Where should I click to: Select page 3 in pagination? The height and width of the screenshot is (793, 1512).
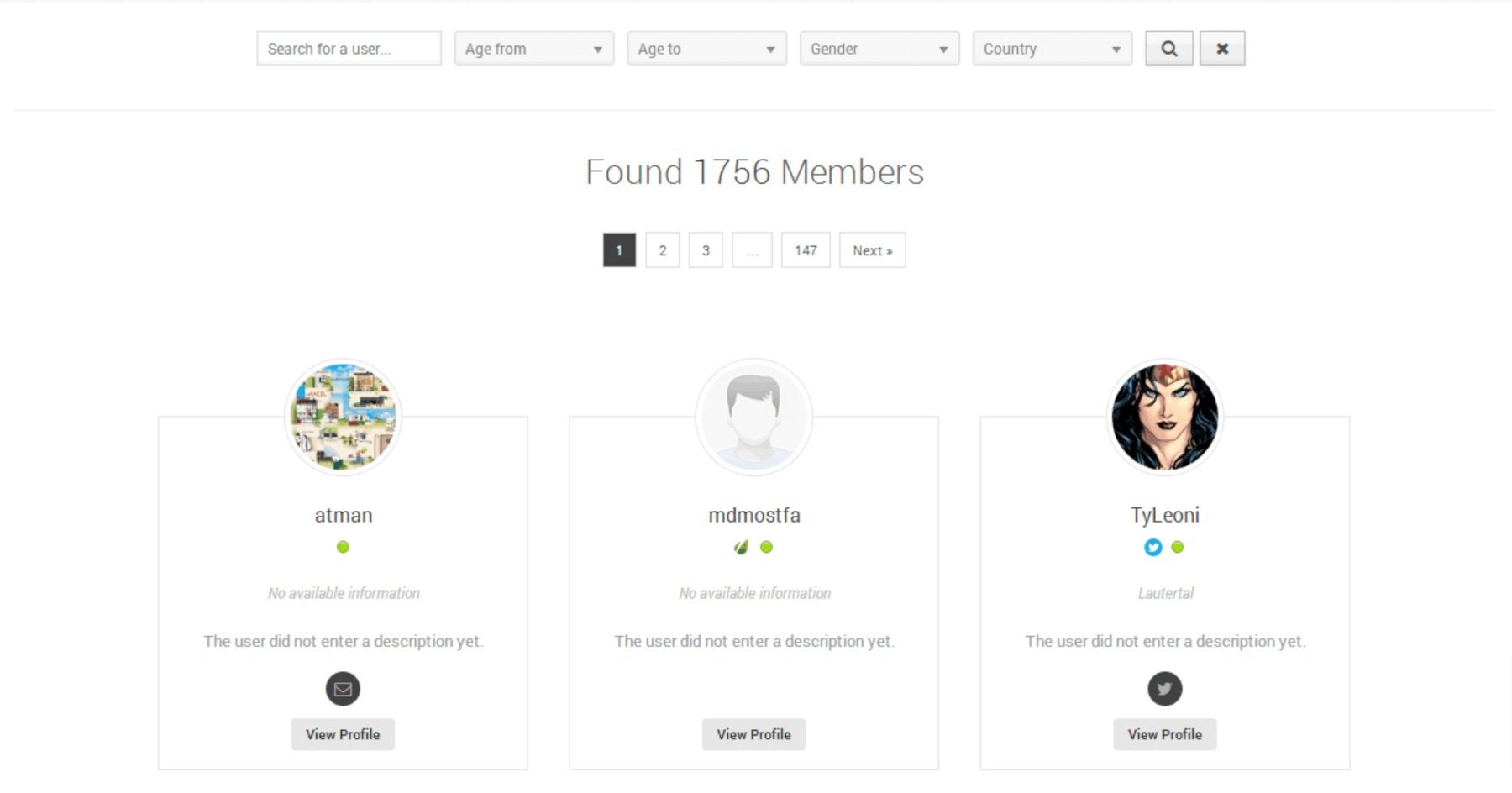706,249
